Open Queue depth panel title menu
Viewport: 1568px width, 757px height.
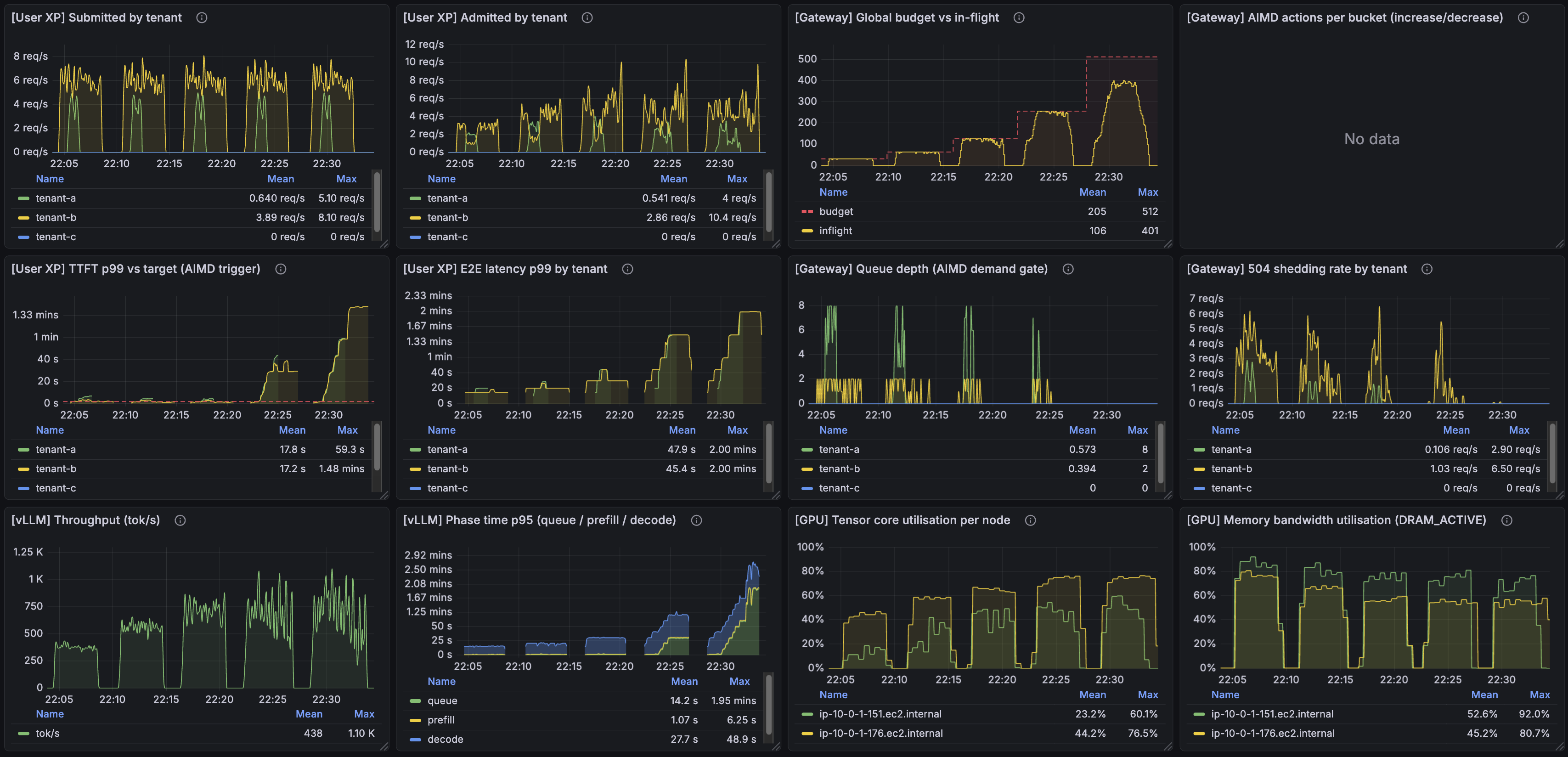[921, 269]
